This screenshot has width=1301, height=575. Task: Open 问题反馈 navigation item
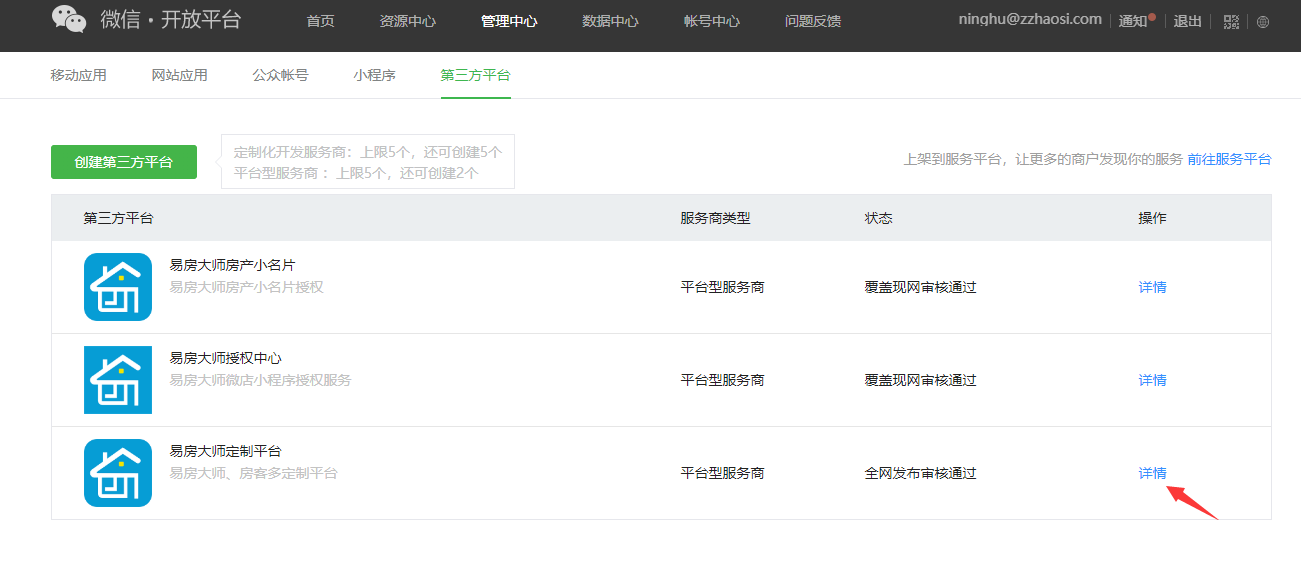pyautogui.click(x=813, y=21)
